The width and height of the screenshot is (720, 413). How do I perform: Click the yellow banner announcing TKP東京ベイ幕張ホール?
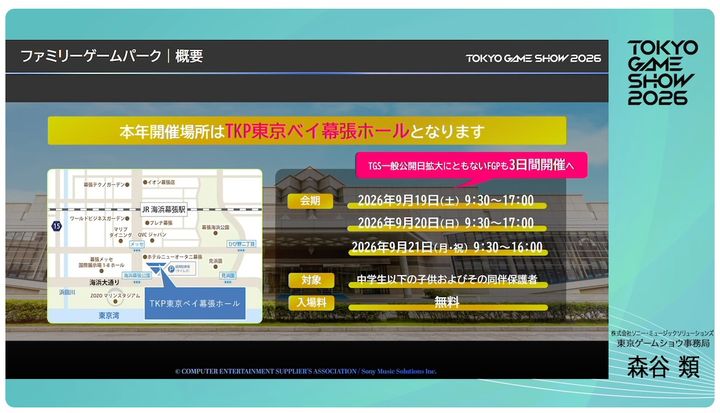[307, 131]
